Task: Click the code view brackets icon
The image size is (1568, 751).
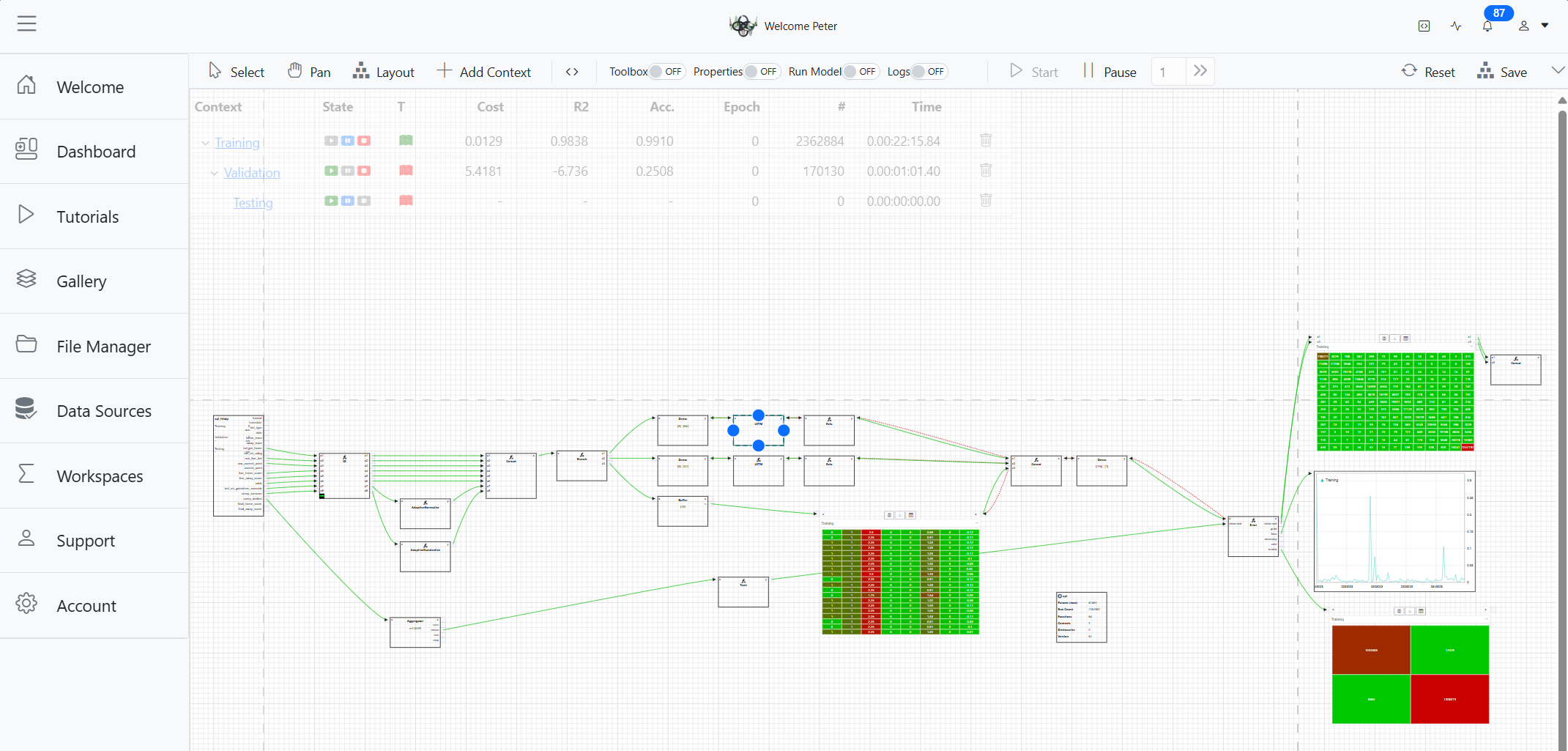Action: [x=572, y=72]
